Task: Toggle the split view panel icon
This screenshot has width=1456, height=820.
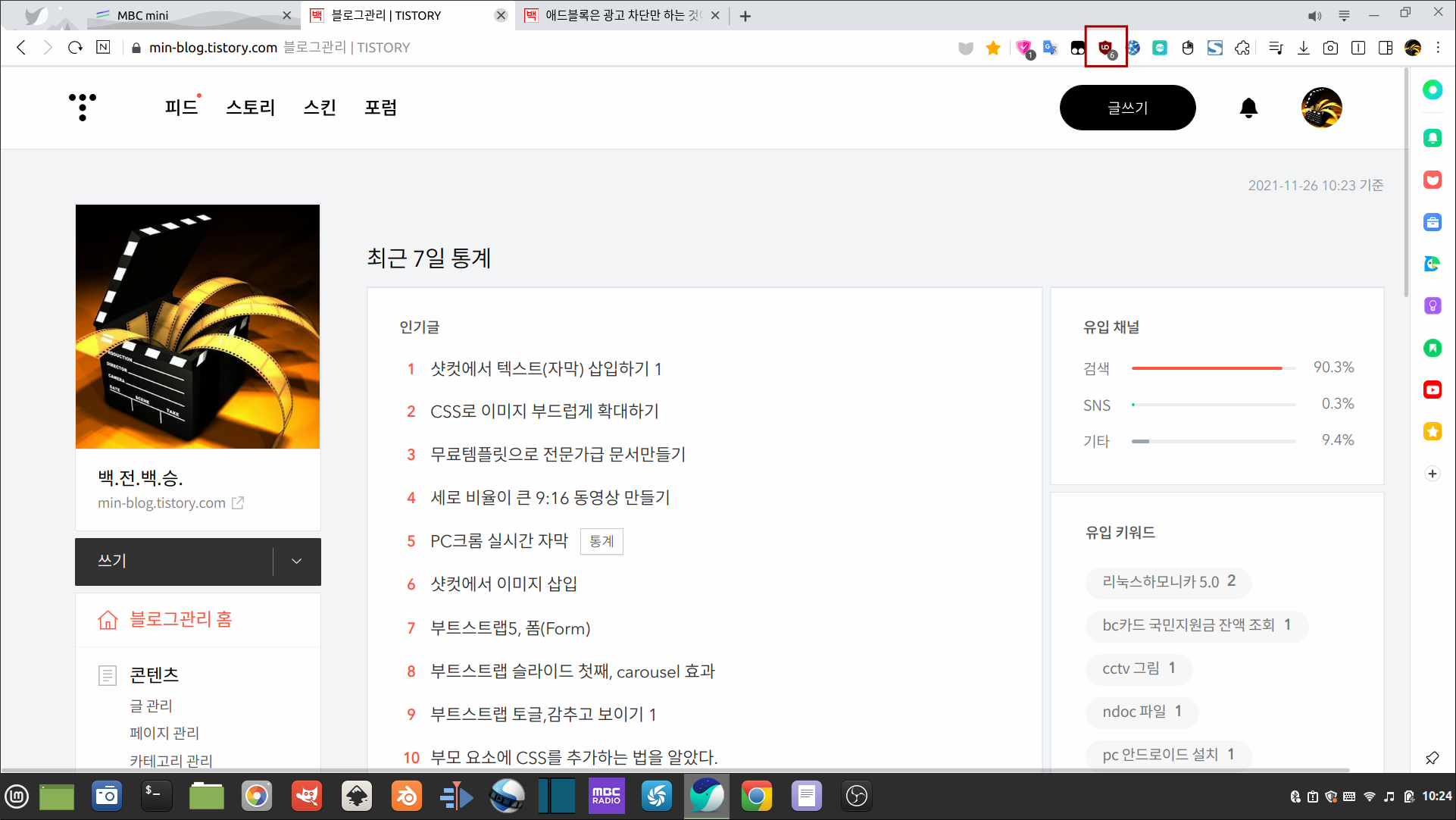Action: tap(1386, 47)
